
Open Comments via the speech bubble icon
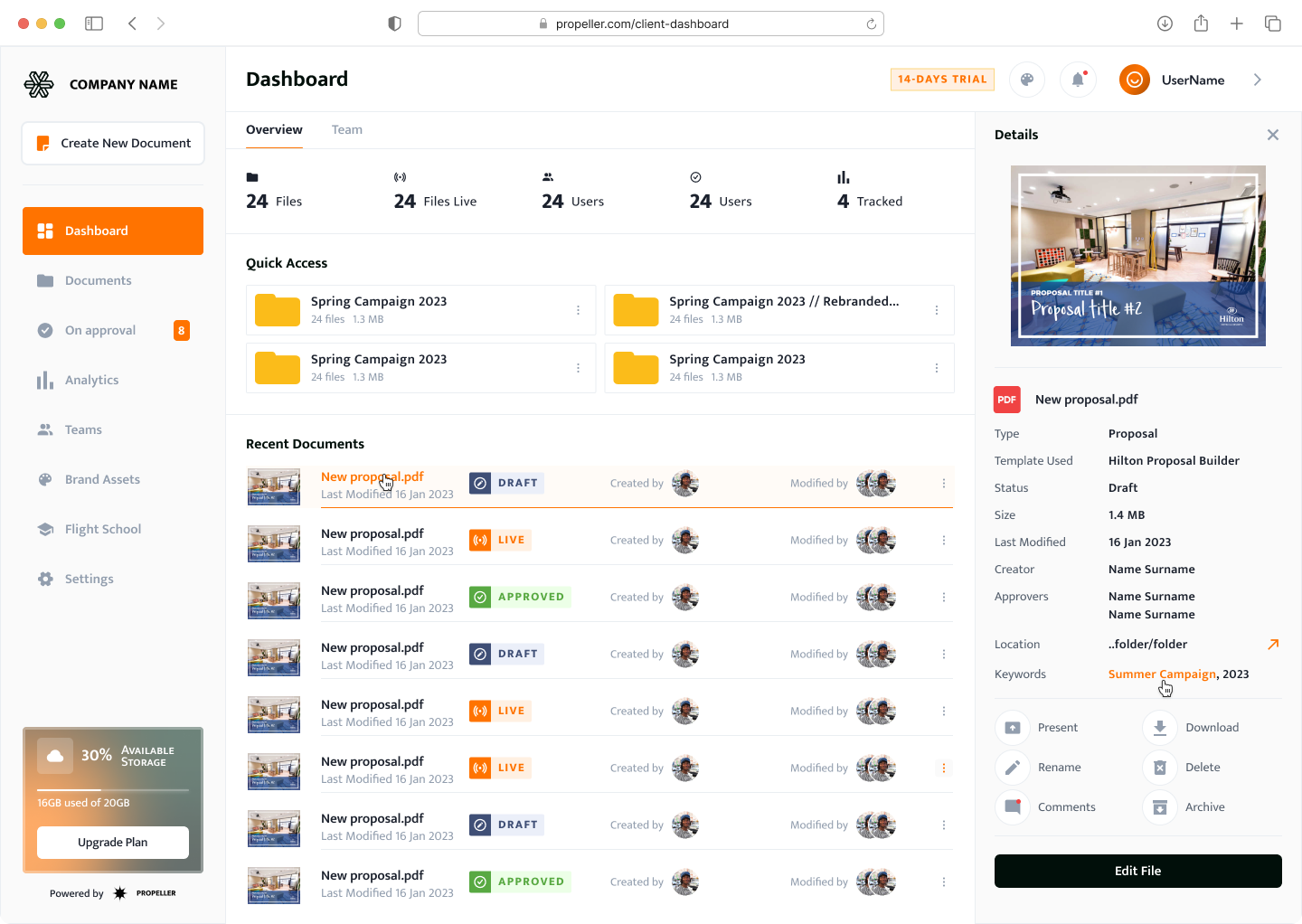click(1013, 807)
